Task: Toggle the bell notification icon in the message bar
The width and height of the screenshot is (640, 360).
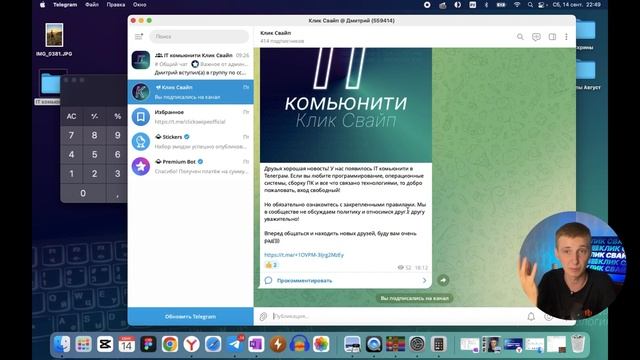Action: click(531, 316)
